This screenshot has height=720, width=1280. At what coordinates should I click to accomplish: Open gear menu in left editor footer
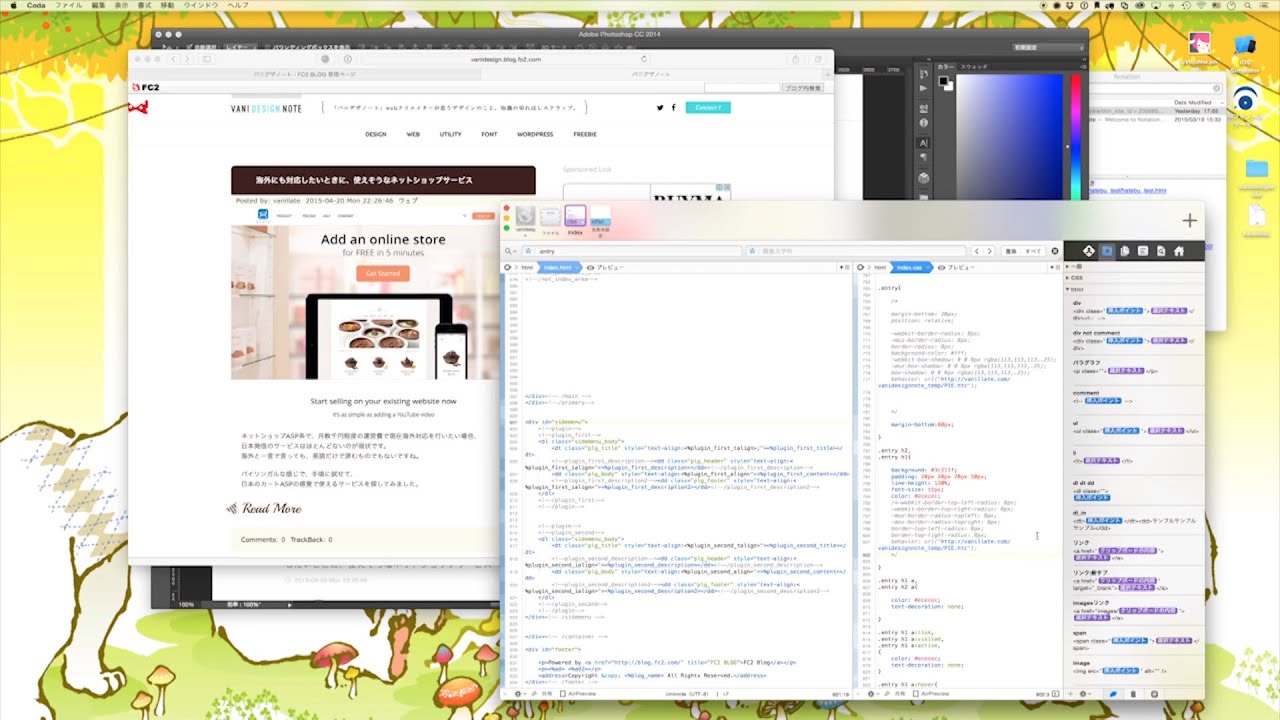pyautogui.click(x=519, y=693)
